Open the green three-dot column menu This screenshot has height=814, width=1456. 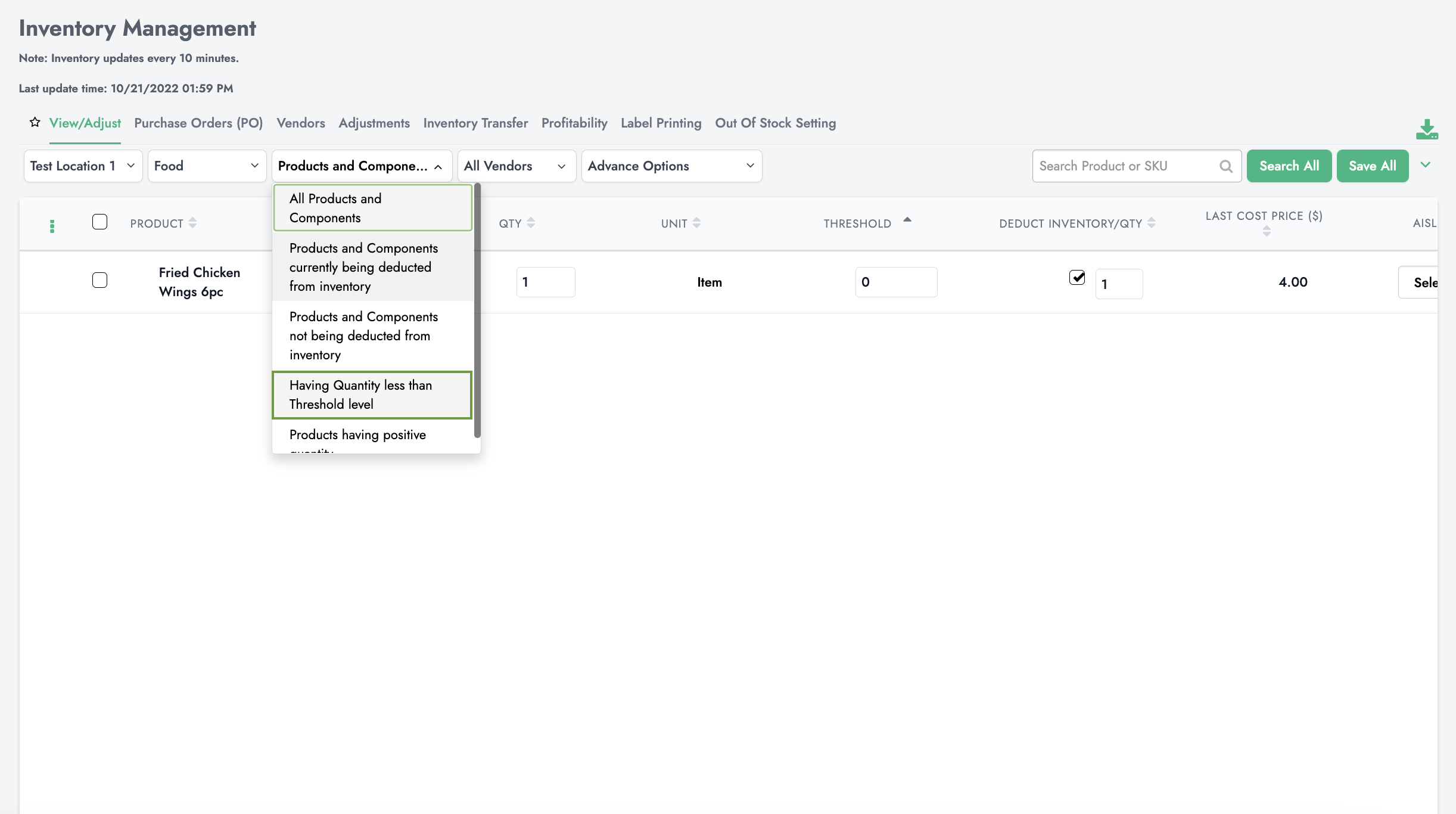pyautogui.click(x=52, y=226)
